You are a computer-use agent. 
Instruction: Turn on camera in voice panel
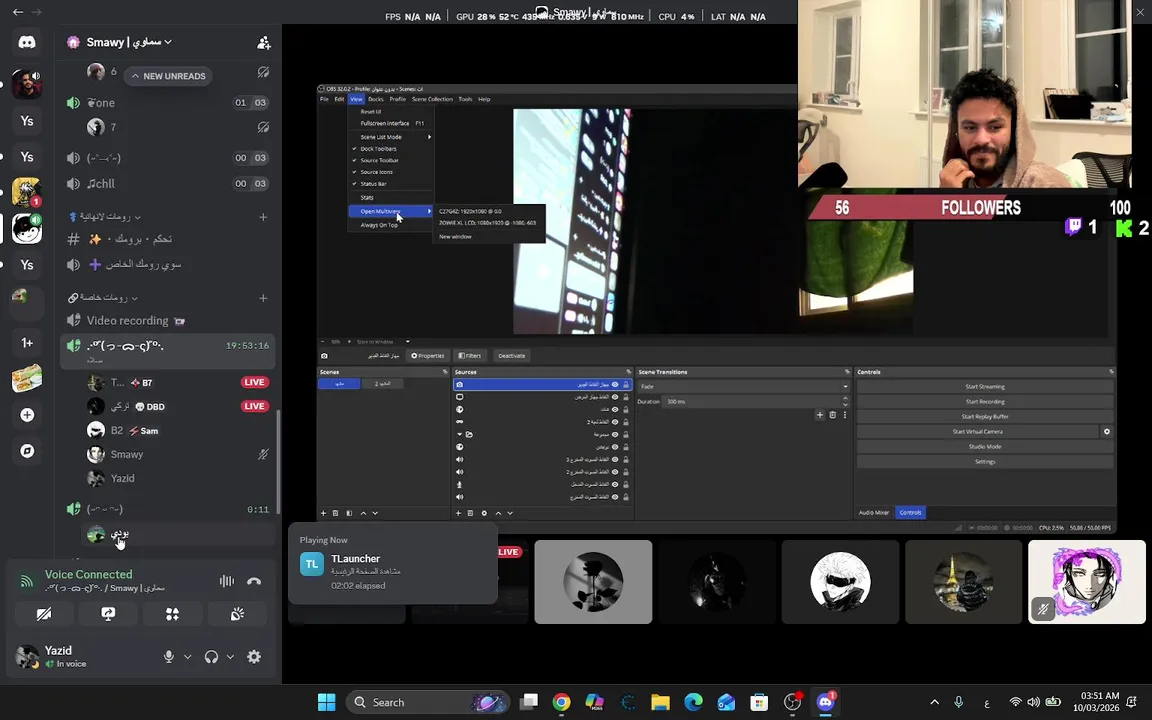(44, 614)
